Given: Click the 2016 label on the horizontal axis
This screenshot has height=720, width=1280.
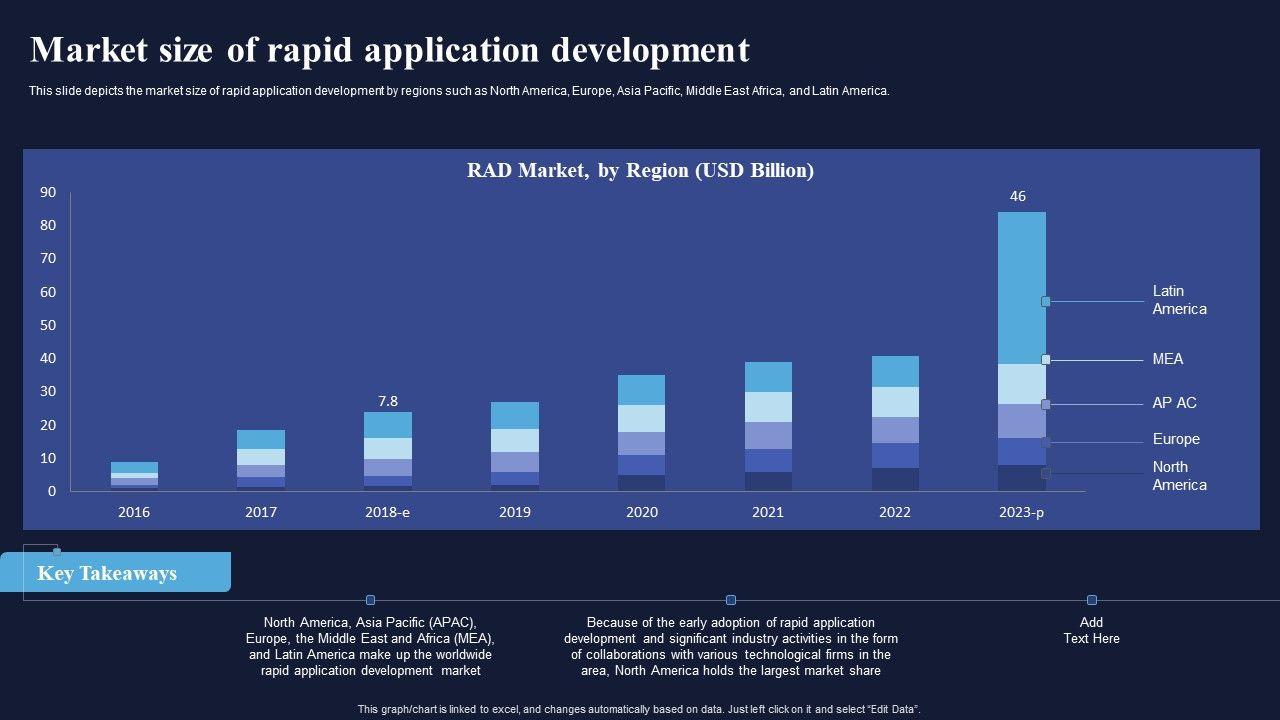Looking at the screenshot, I should pos(134,512).
